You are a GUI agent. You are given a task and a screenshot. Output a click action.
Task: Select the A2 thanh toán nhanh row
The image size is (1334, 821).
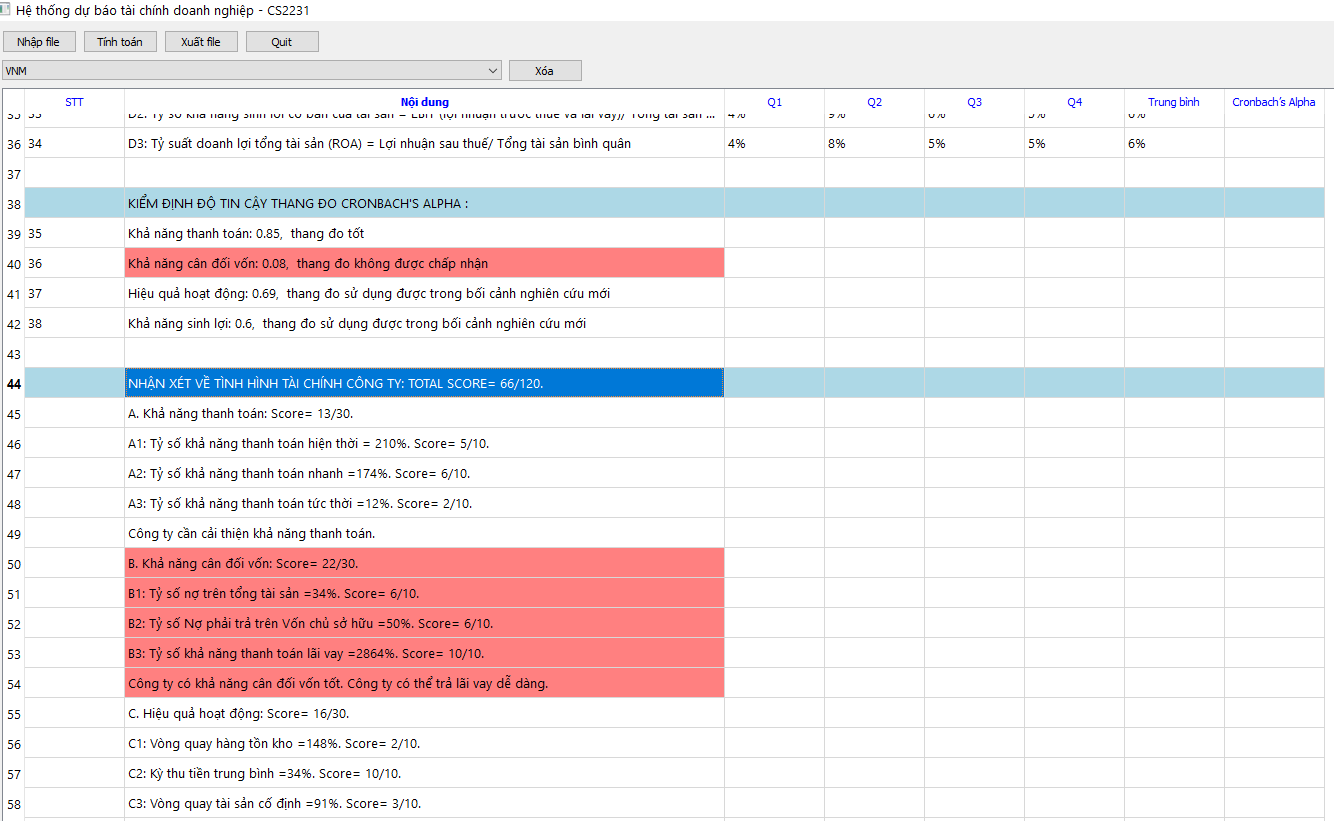click(425, 473)
